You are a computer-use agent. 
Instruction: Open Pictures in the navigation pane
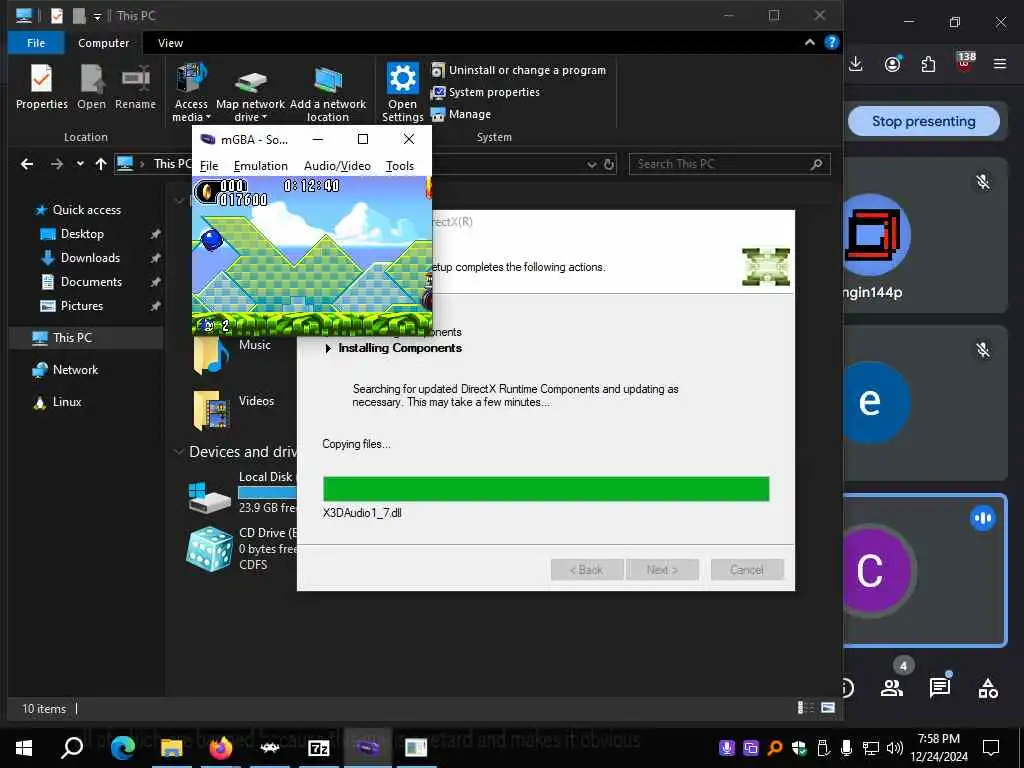[82, 306]
